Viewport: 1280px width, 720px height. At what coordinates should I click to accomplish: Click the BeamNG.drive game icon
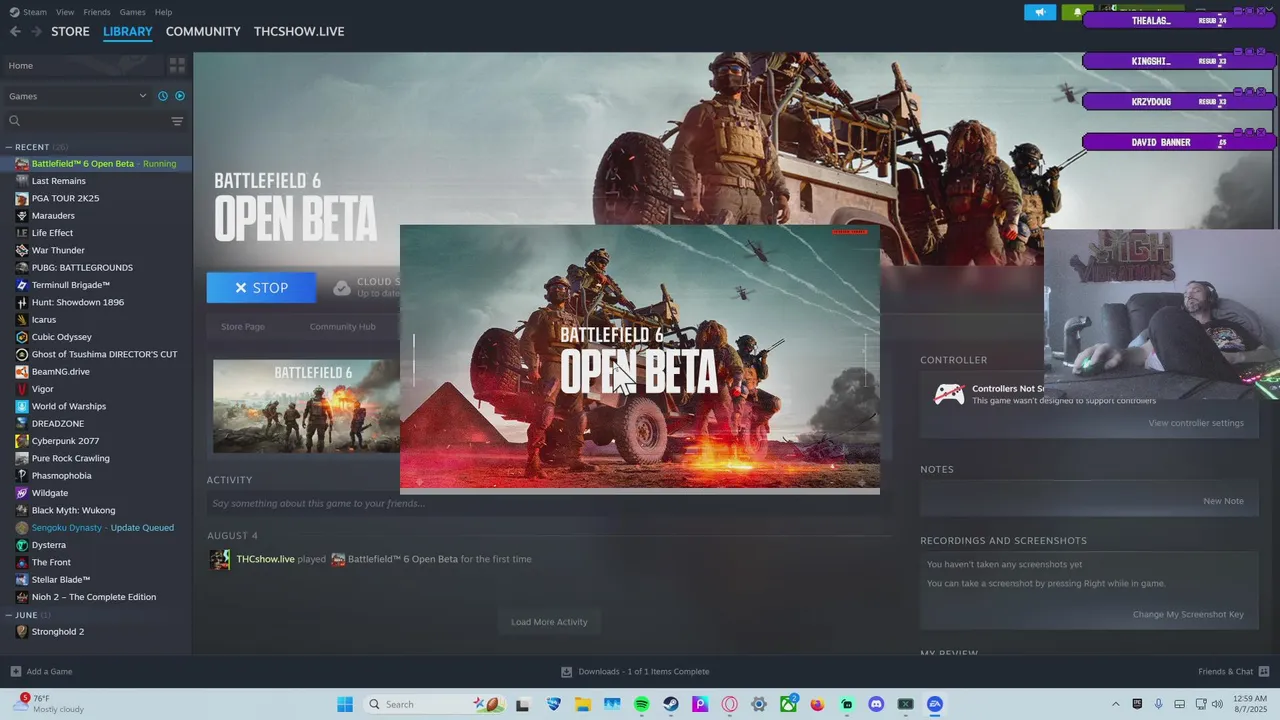tap(22, 372)
